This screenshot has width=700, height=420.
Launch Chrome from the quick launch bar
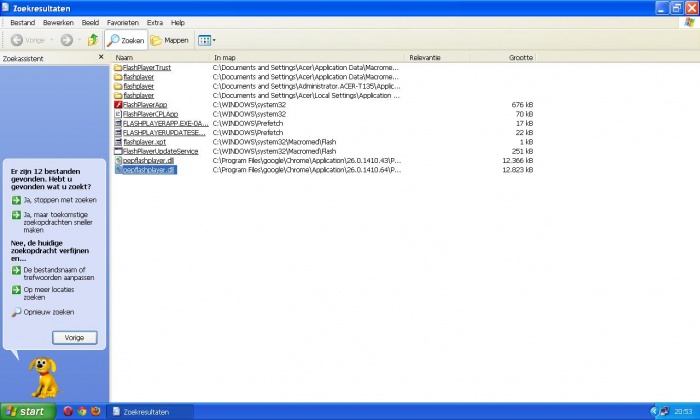point(82,411)
